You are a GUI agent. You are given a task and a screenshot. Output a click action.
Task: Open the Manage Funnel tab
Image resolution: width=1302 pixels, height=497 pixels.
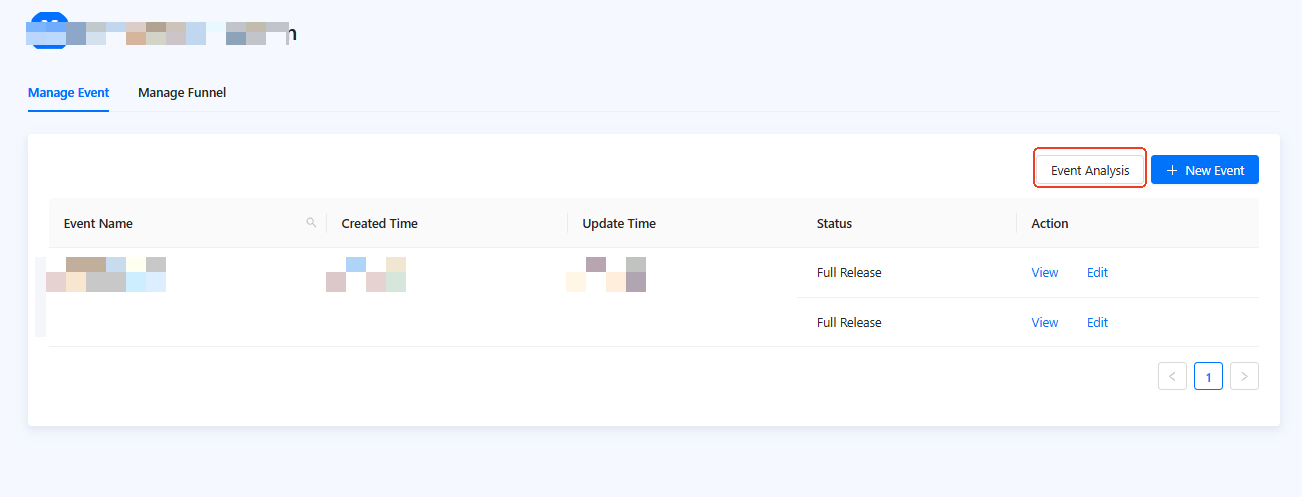click(x=182, y=93)
